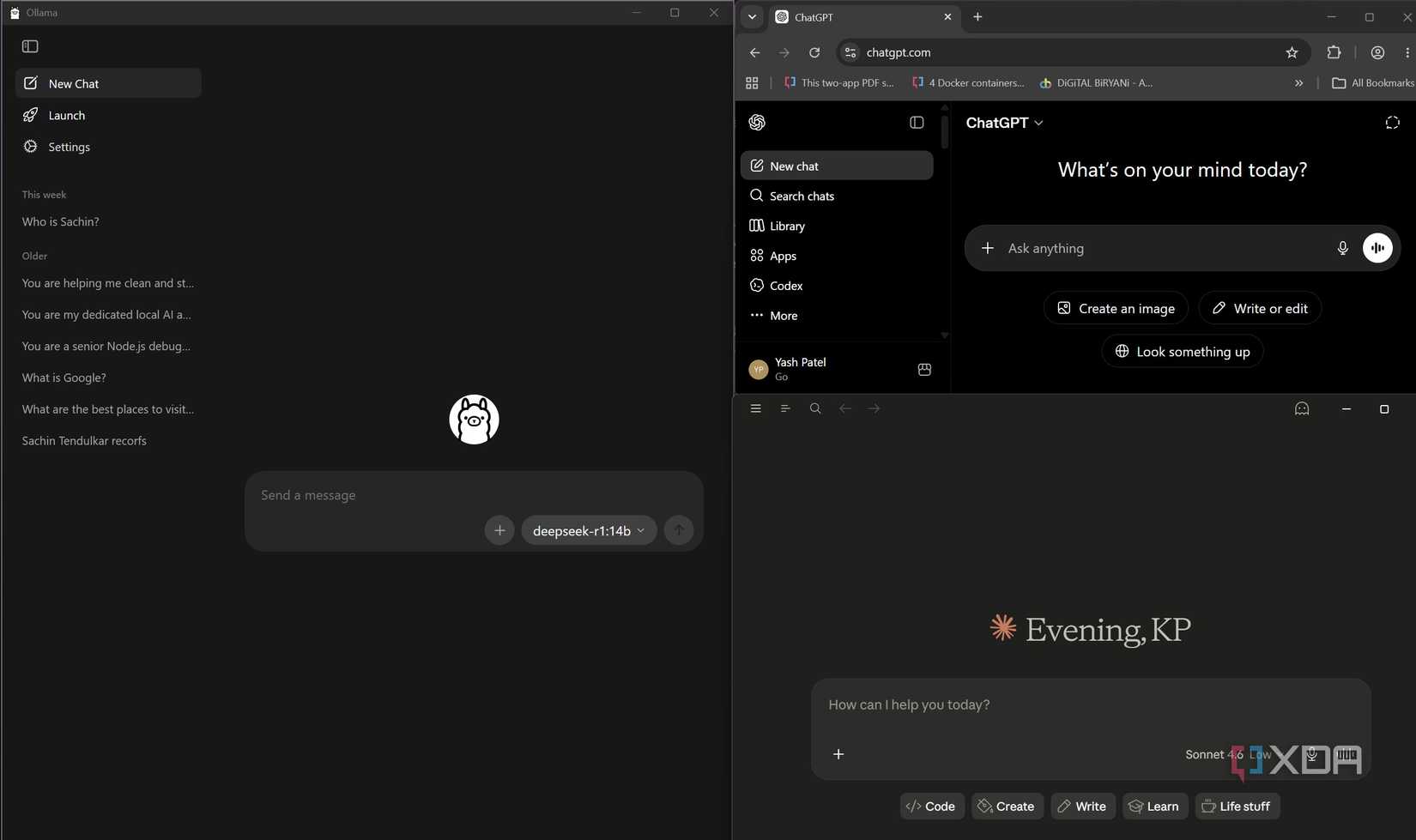Click the chatgpt.com address bar
Viewport: 1416px width, 840px height.
tap(1073, 52)
